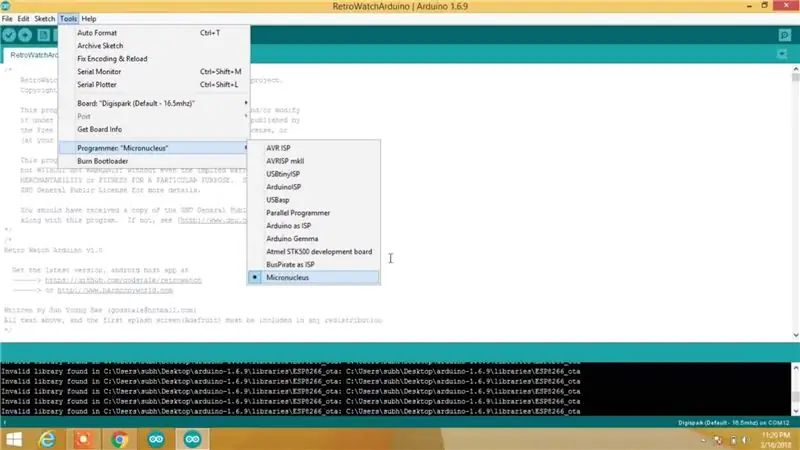This screenshot has width=800, height=450.
Task: Open the tab options dropdown arrow icon
Action: [782, 54]
